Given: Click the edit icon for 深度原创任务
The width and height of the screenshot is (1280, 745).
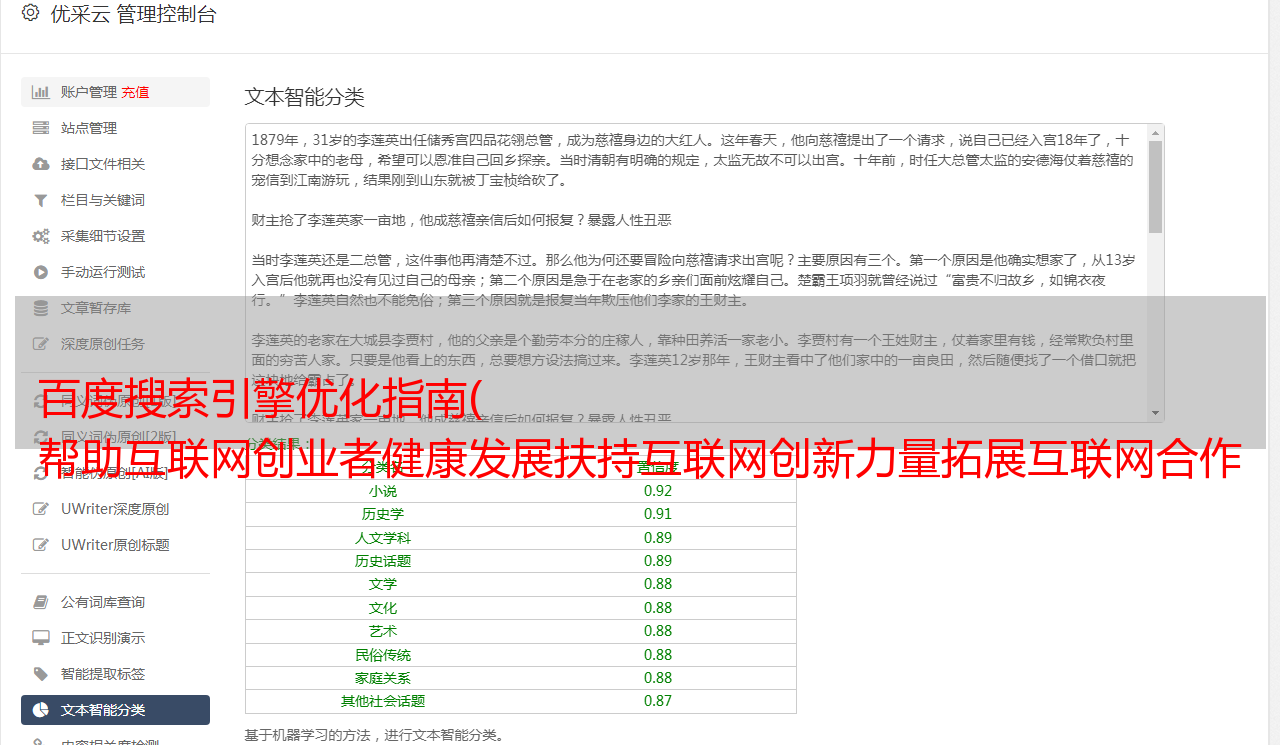Looking at the screenshot, I should point(41,344).
